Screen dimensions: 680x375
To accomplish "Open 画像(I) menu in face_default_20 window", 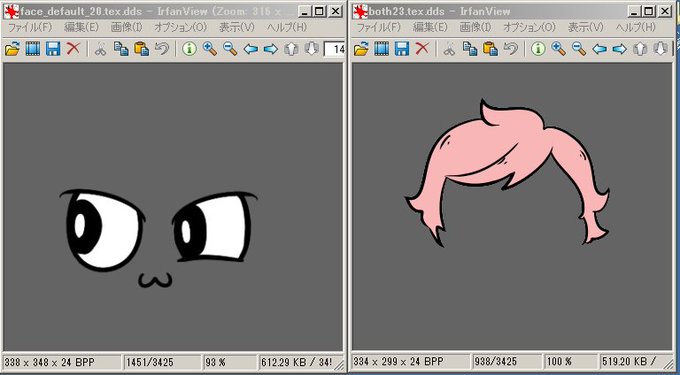I will pos(126,27).
